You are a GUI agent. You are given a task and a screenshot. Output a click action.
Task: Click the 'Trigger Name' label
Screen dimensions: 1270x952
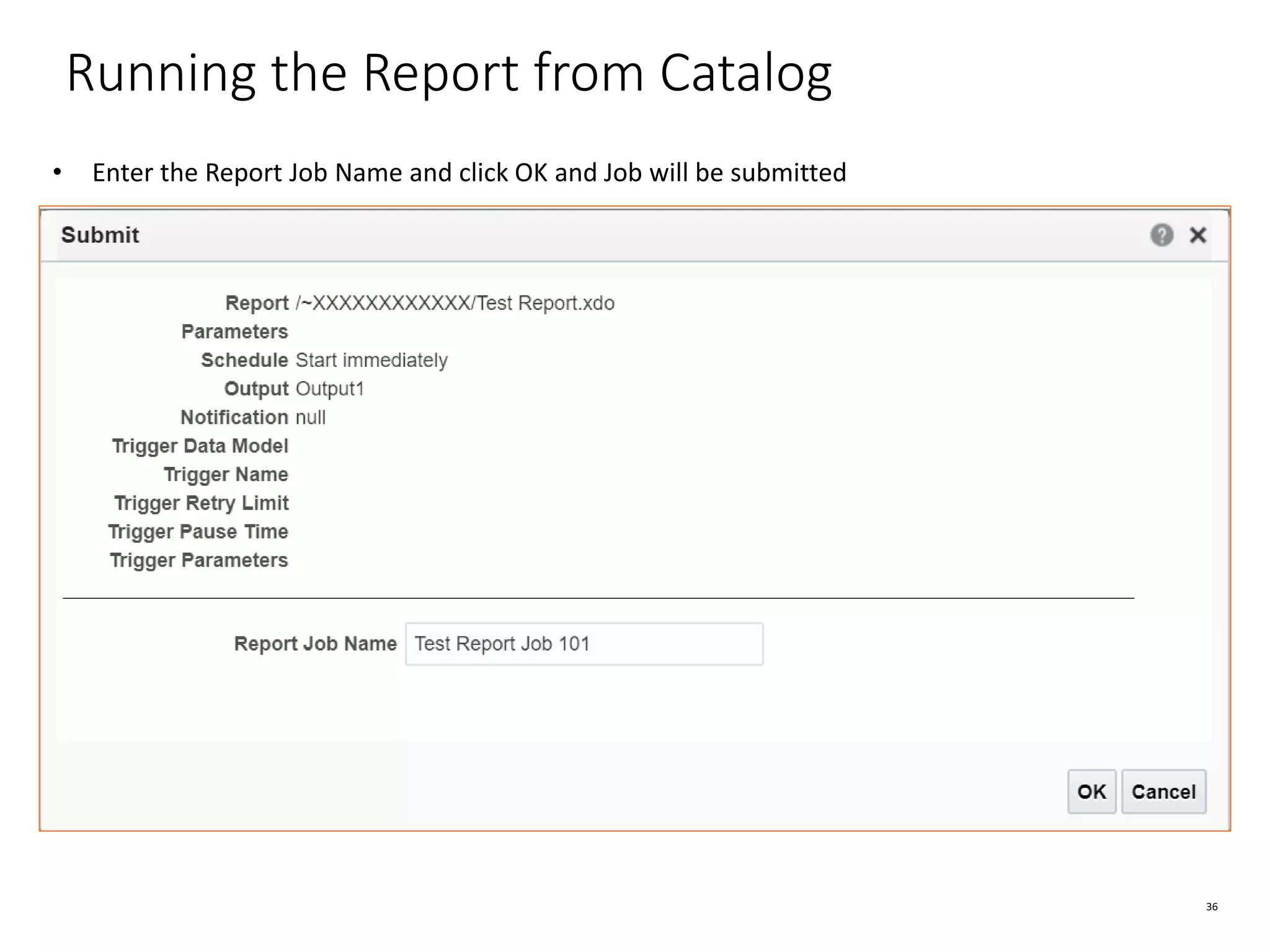point(226,474)
